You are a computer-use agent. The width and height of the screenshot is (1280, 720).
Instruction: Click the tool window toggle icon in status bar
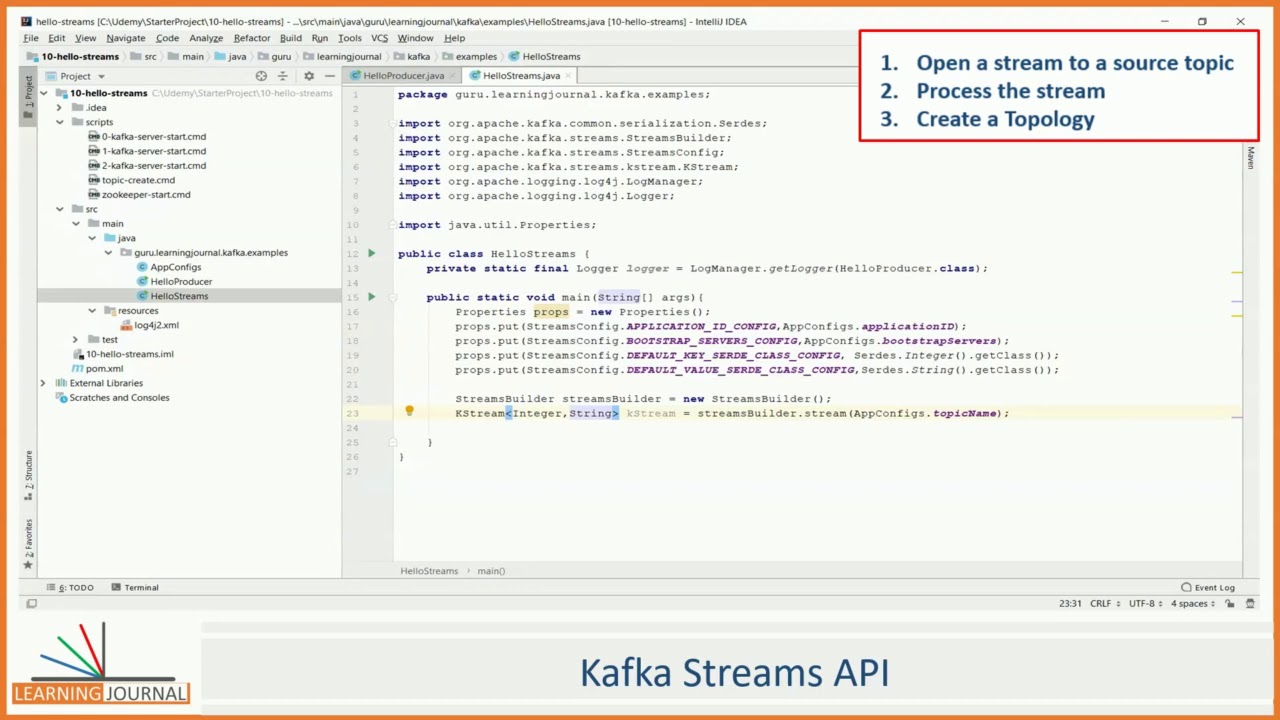coord(31,604)
